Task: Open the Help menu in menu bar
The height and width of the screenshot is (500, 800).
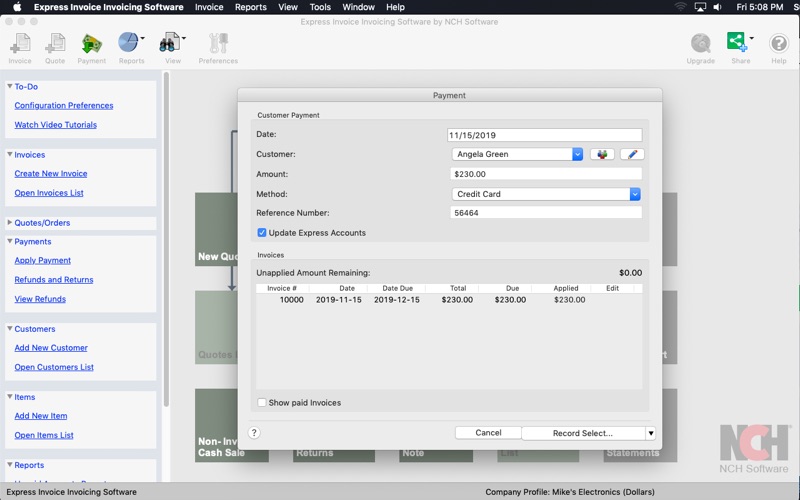Action: [395, 7]
